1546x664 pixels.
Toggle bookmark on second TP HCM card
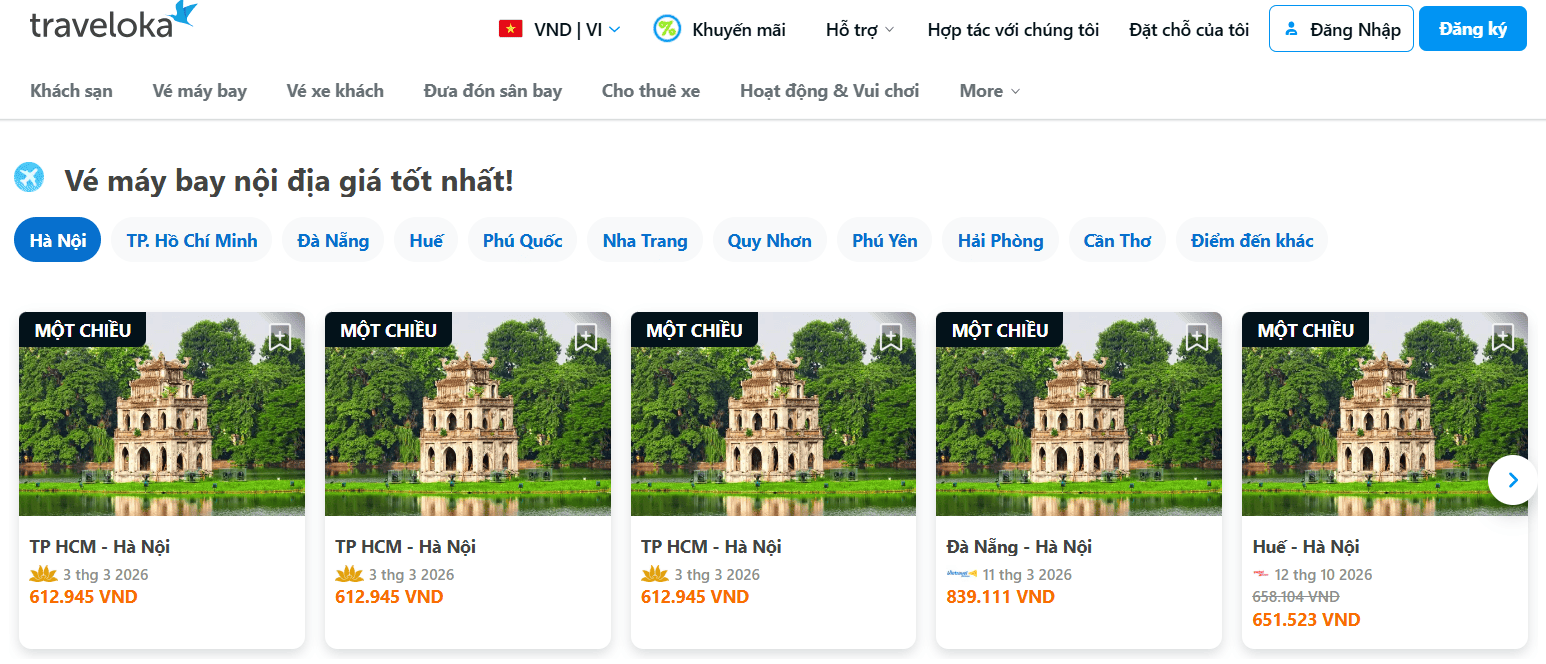click(x=586, y=338)
